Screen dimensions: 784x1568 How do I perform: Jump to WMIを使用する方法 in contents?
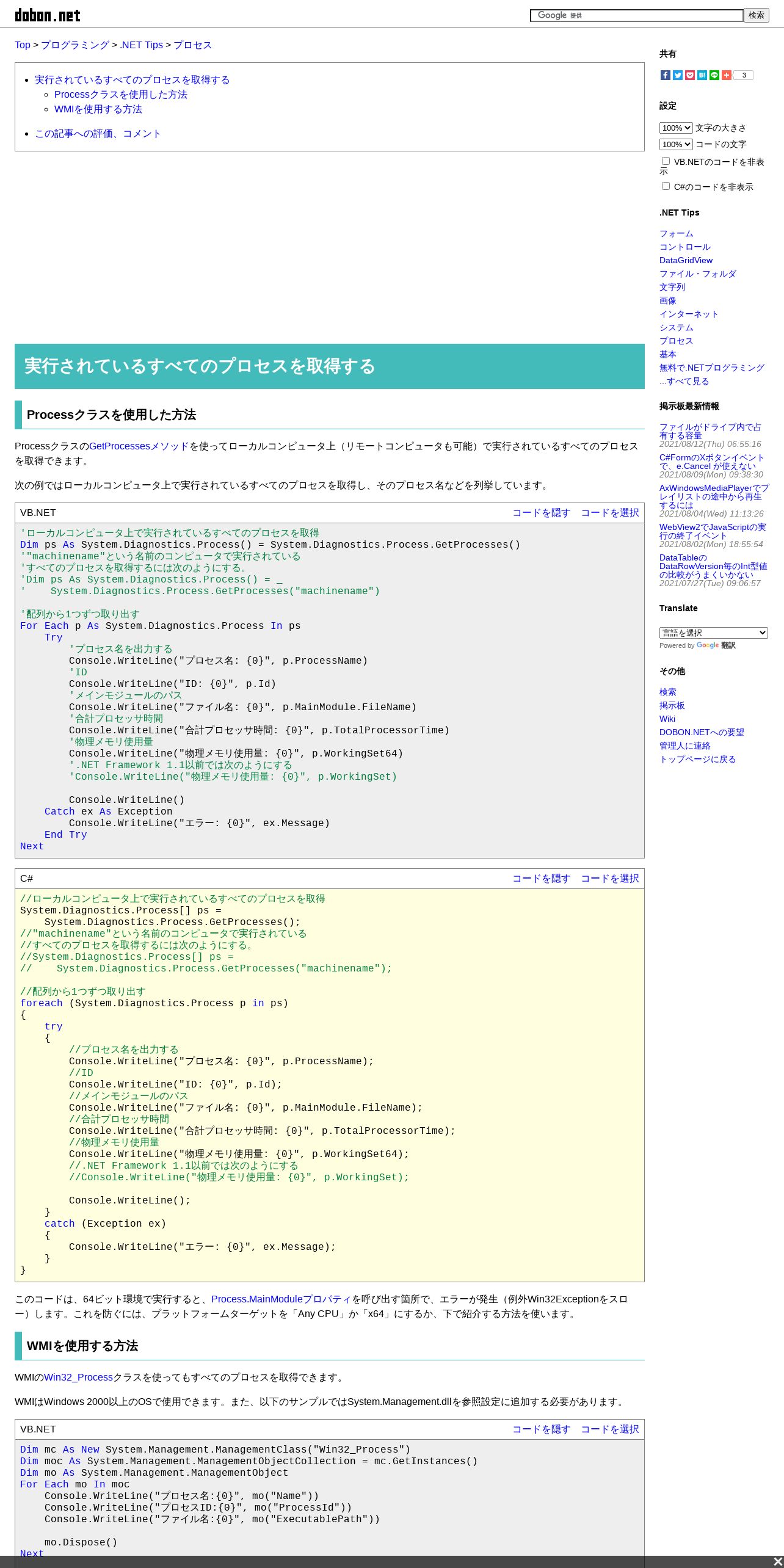point(98,109)
